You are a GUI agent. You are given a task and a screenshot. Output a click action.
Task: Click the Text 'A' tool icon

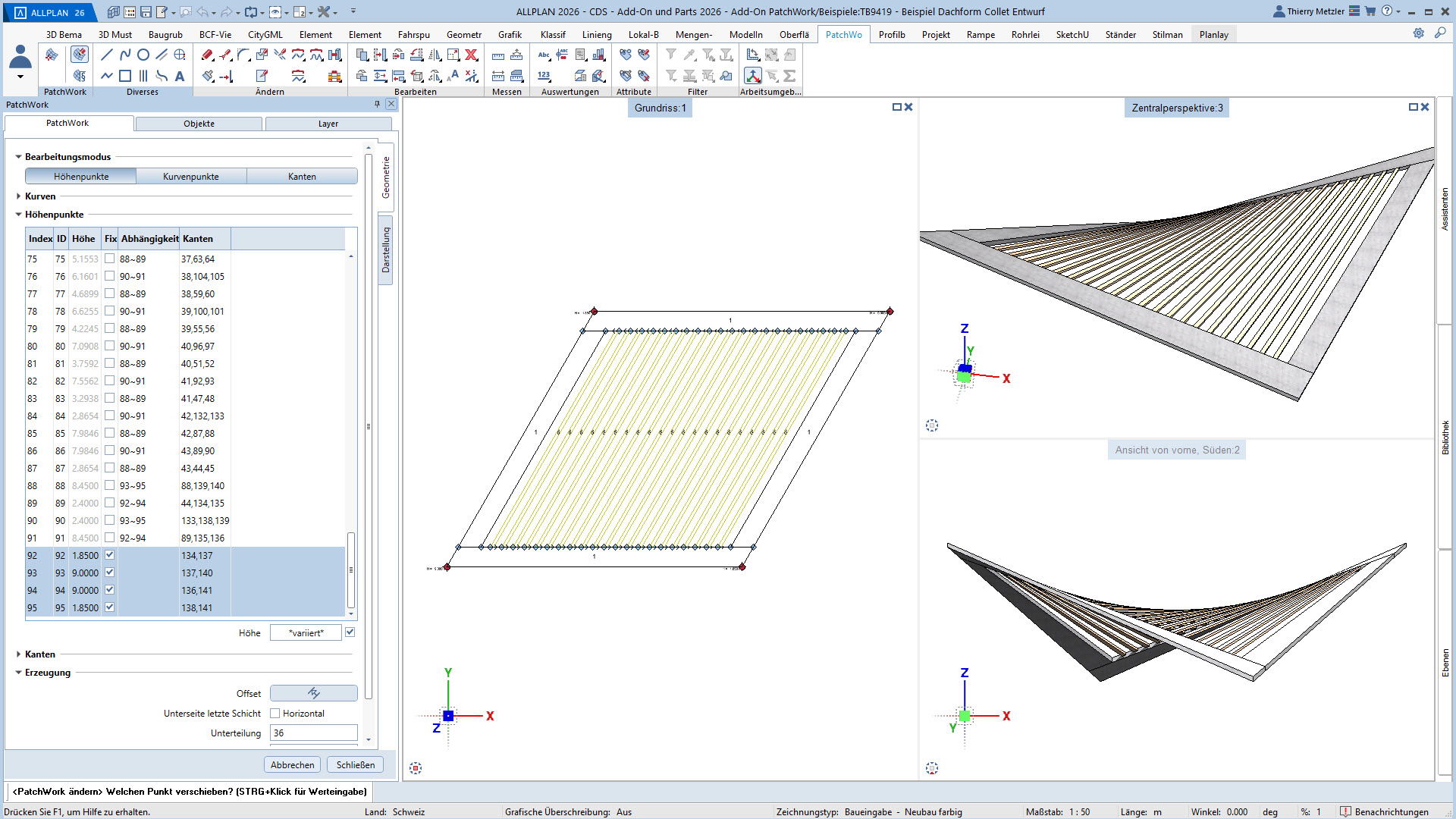pos(180,76)
